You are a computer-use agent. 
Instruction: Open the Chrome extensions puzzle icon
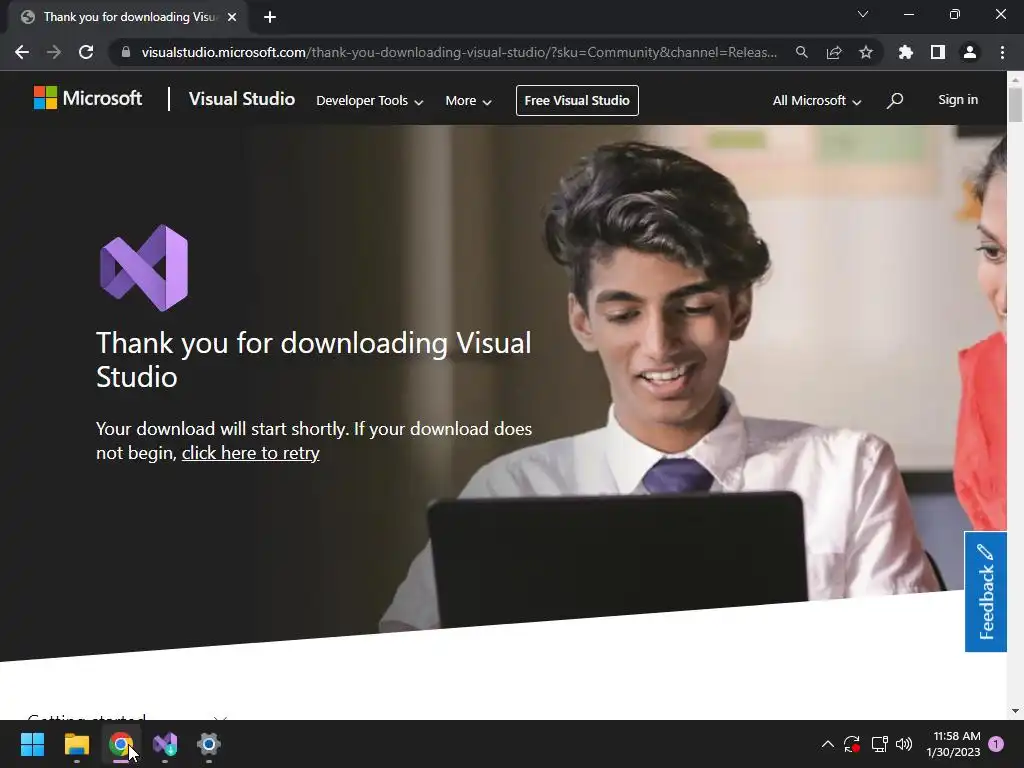tap(906, 52)
